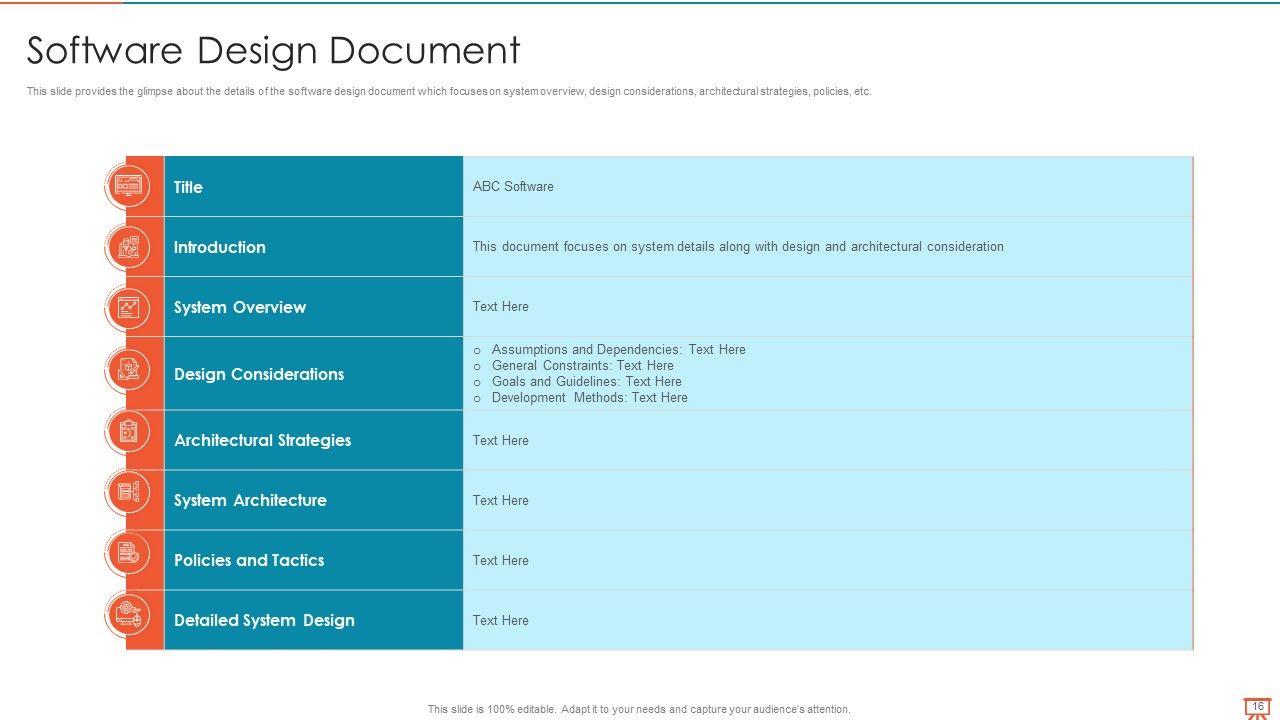Click the icon next to Introduction
Image resolution: width=1280 pixels, height=720 pixels.
(129, 246)
